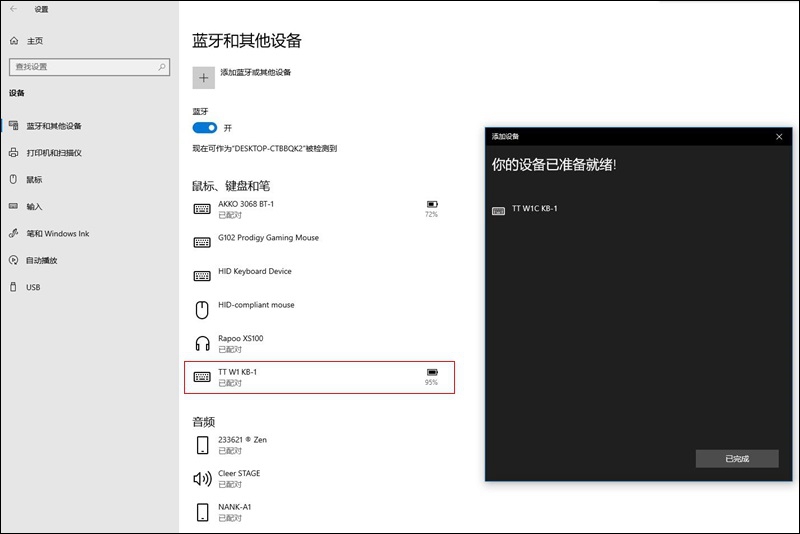Image resolution: width=800 pixels, height=534 pixels.
Task: Select G102 Prodigy Gaming Mouse entry
Action: 319,242
